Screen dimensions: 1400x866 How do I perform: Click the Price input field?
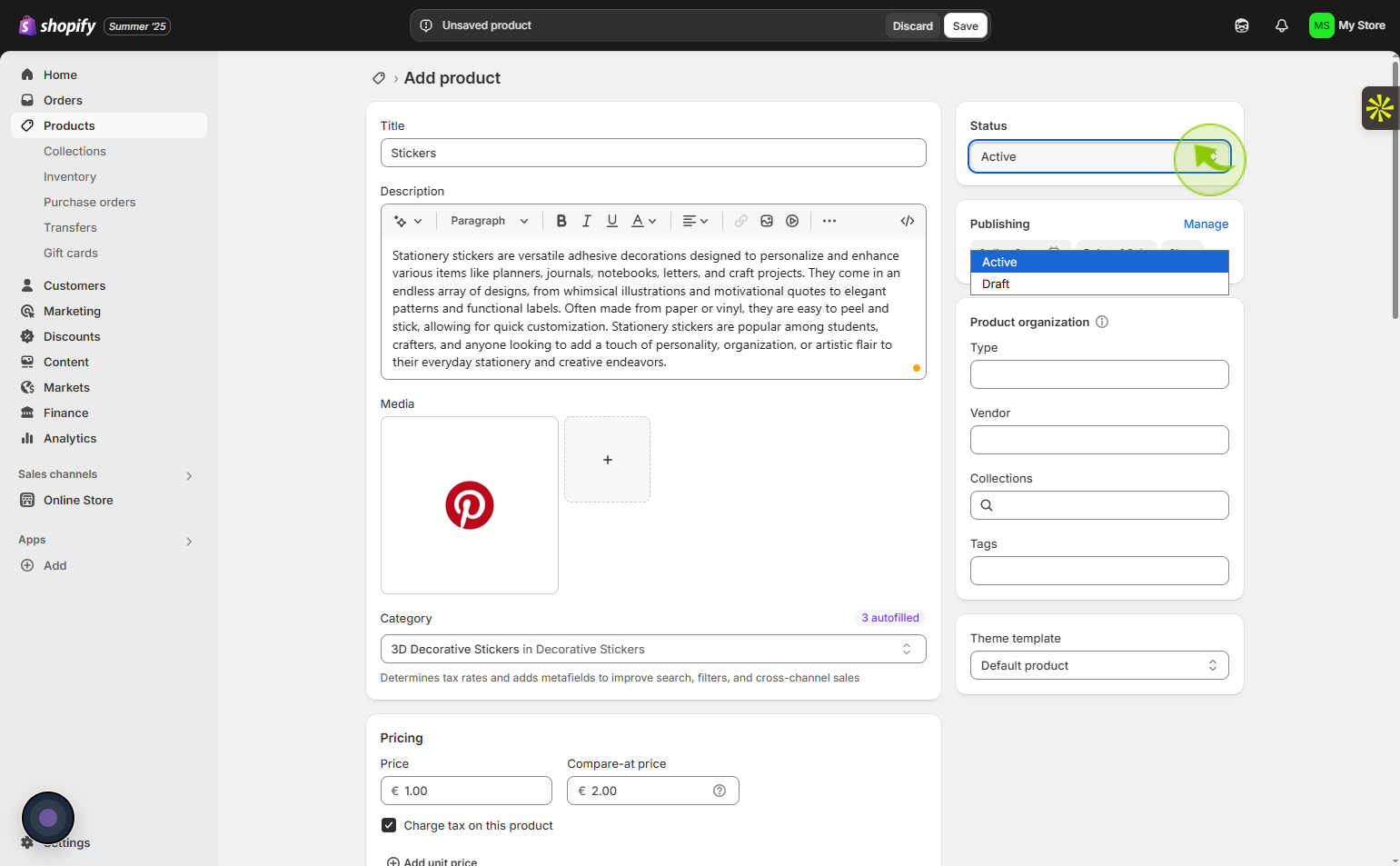pos(466,791)
